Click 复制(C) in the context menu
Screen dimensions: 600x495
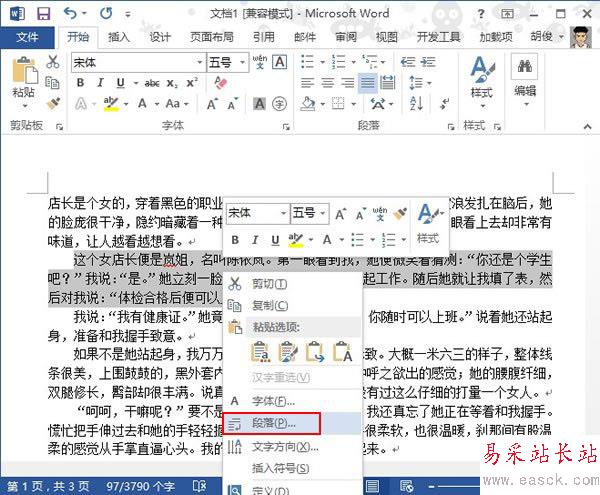tap(292, 305)
